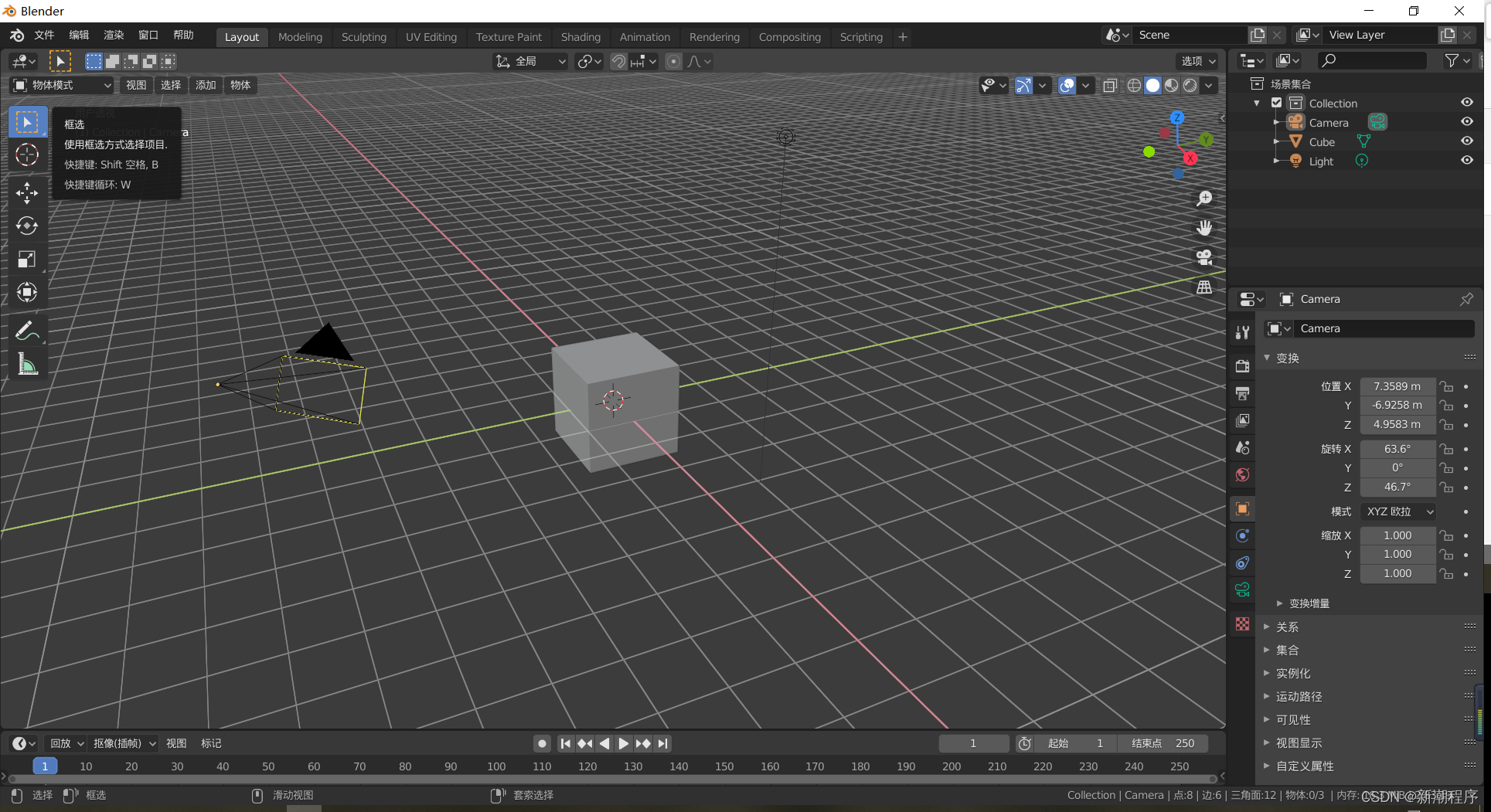Open the Object properties tab

point(1242,508)
